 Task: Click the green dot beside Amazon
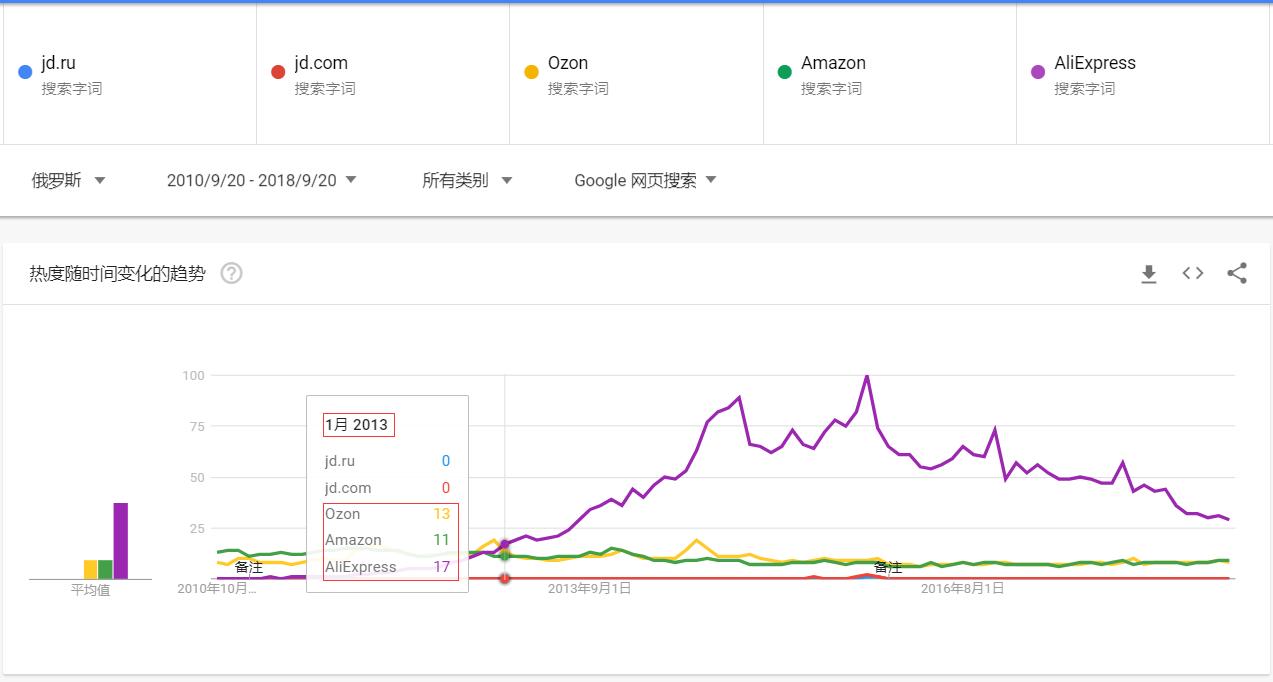[x=784, y=72]
